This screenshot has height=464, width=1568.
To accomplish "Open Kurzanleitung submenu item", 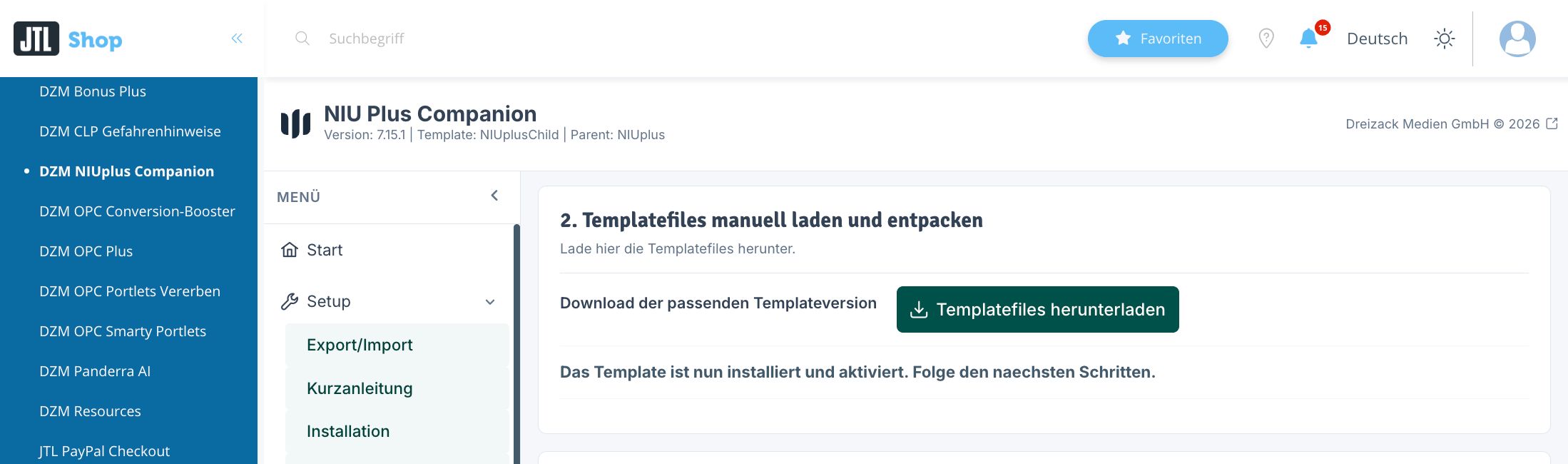I will (397, 388).
